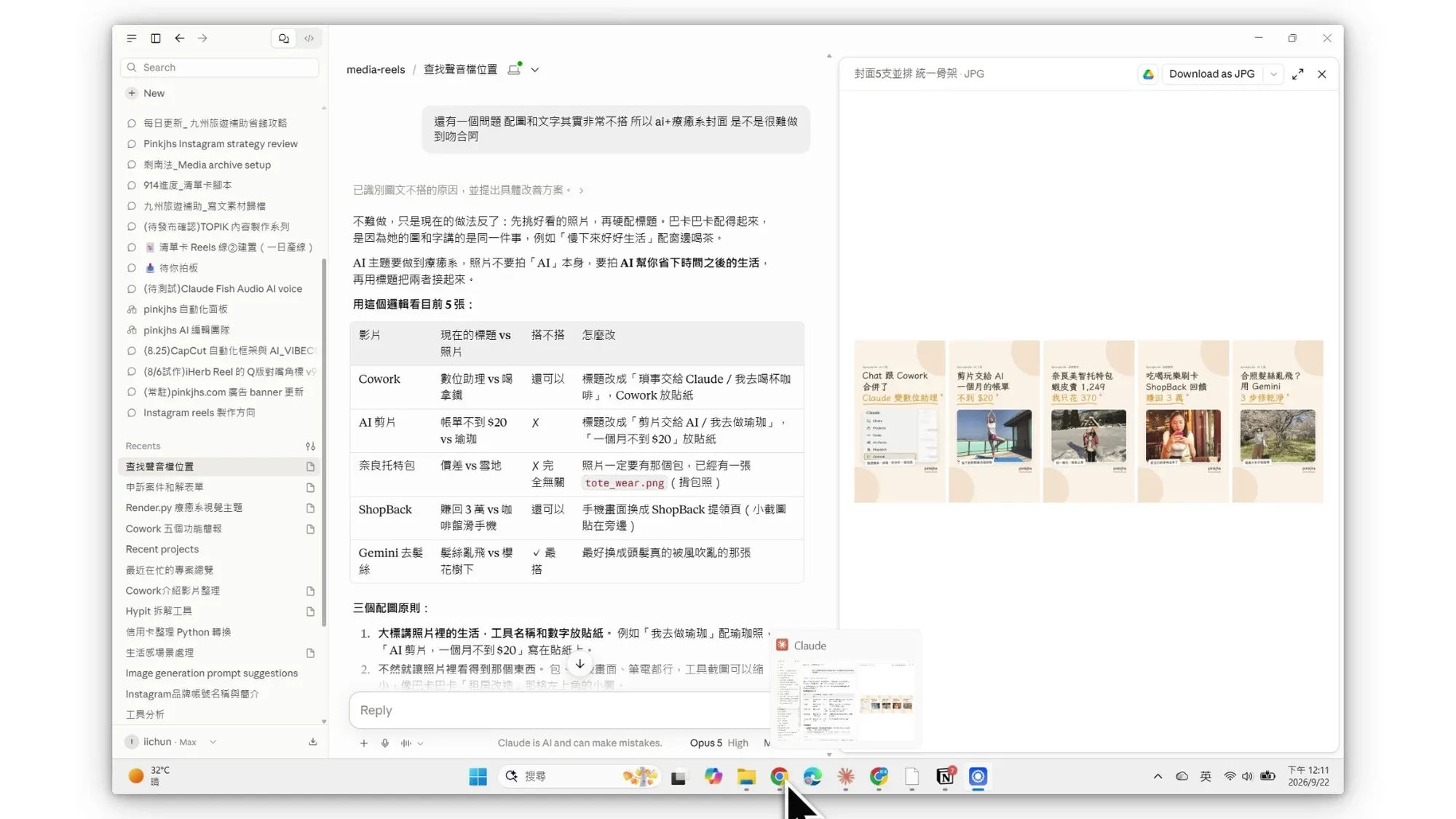Viewport: 1456px width, 819px height.
Task: Expand the iichun Max account menu
Action: (x=172, y=742)
